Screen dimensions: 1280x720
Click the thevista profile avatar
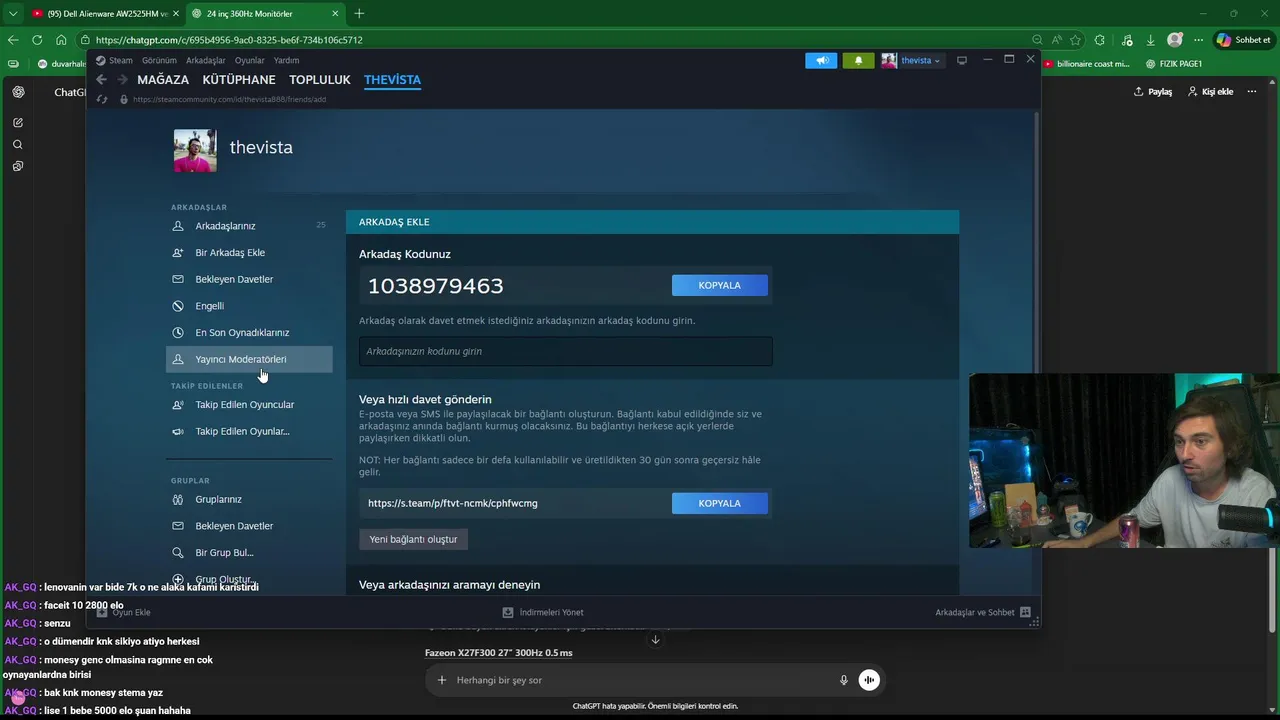[x=195, y=150]
